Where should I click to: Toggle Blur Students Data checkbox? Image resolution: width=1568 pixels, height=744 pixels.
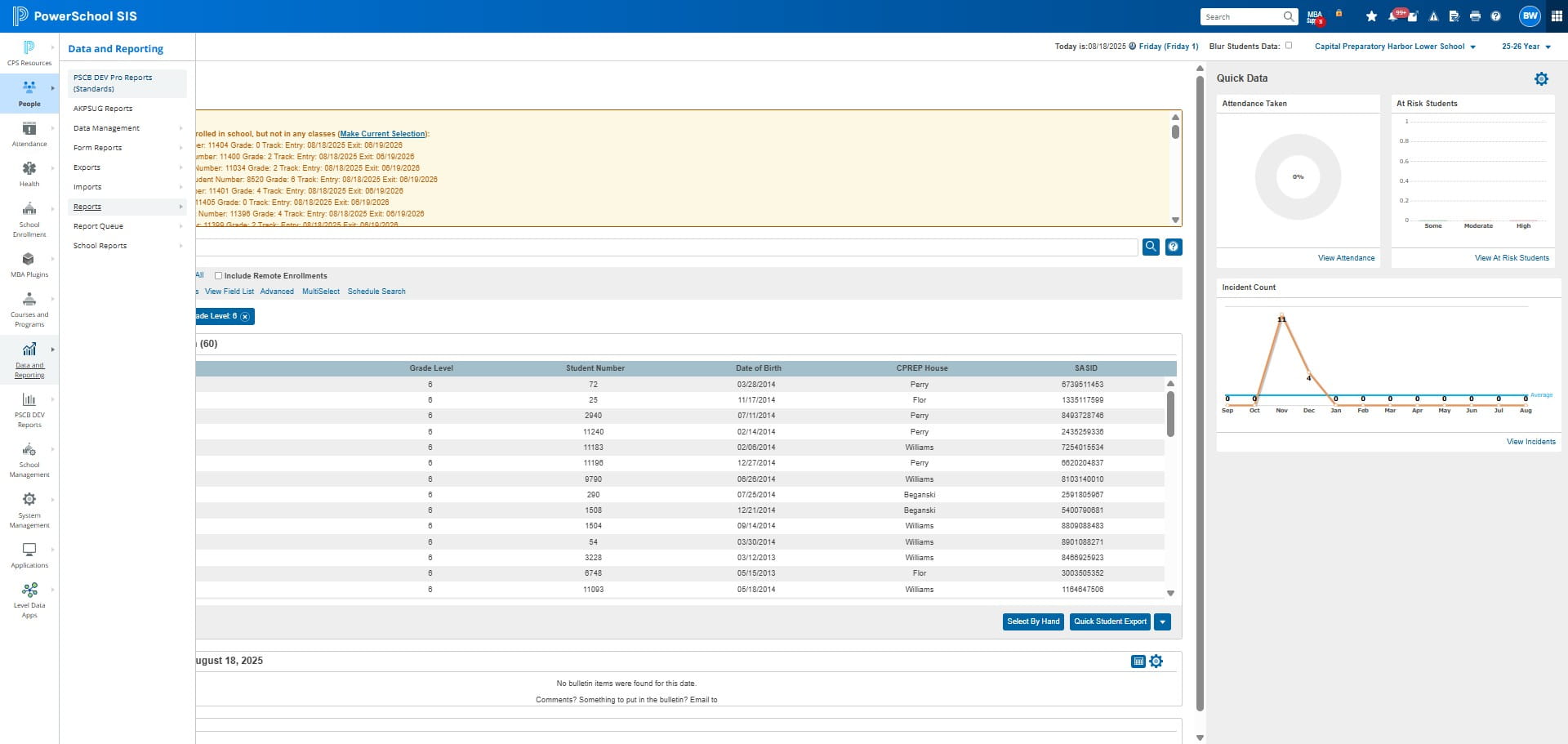click(1289, 46)
